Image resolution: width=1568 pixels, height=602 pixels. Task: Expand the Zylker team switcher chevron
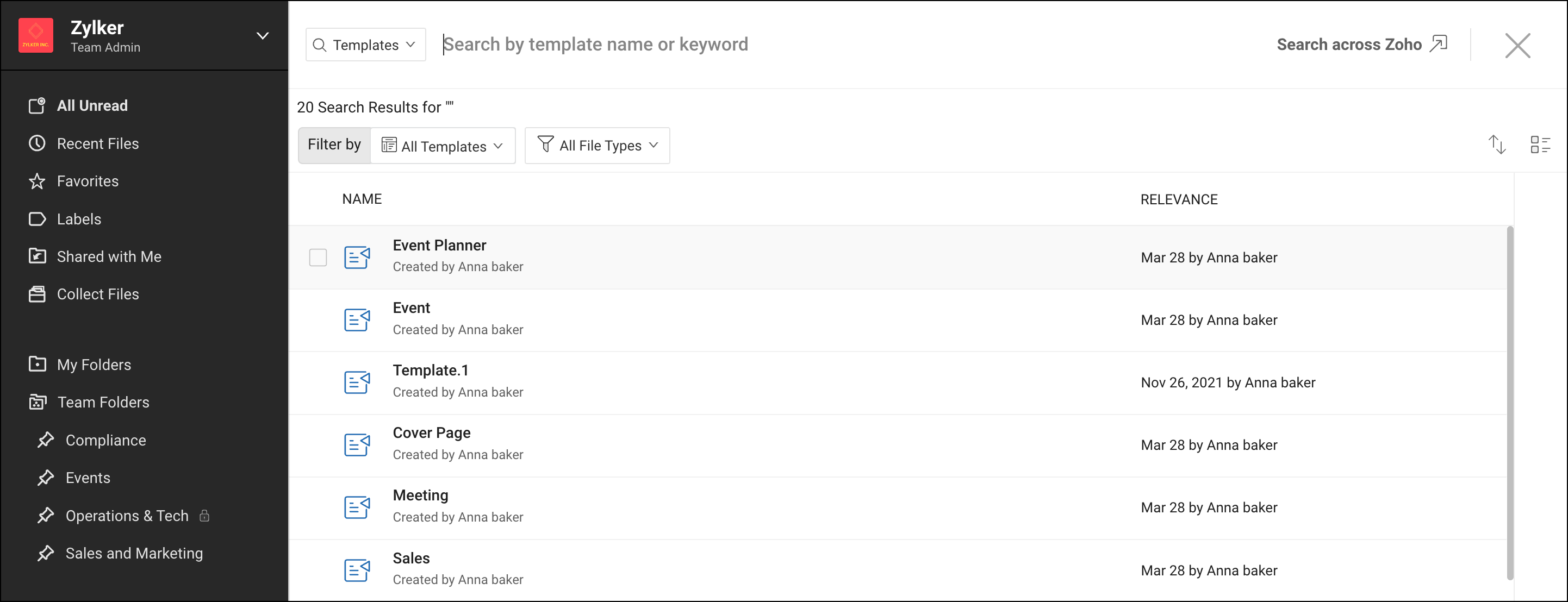(263, 36)
